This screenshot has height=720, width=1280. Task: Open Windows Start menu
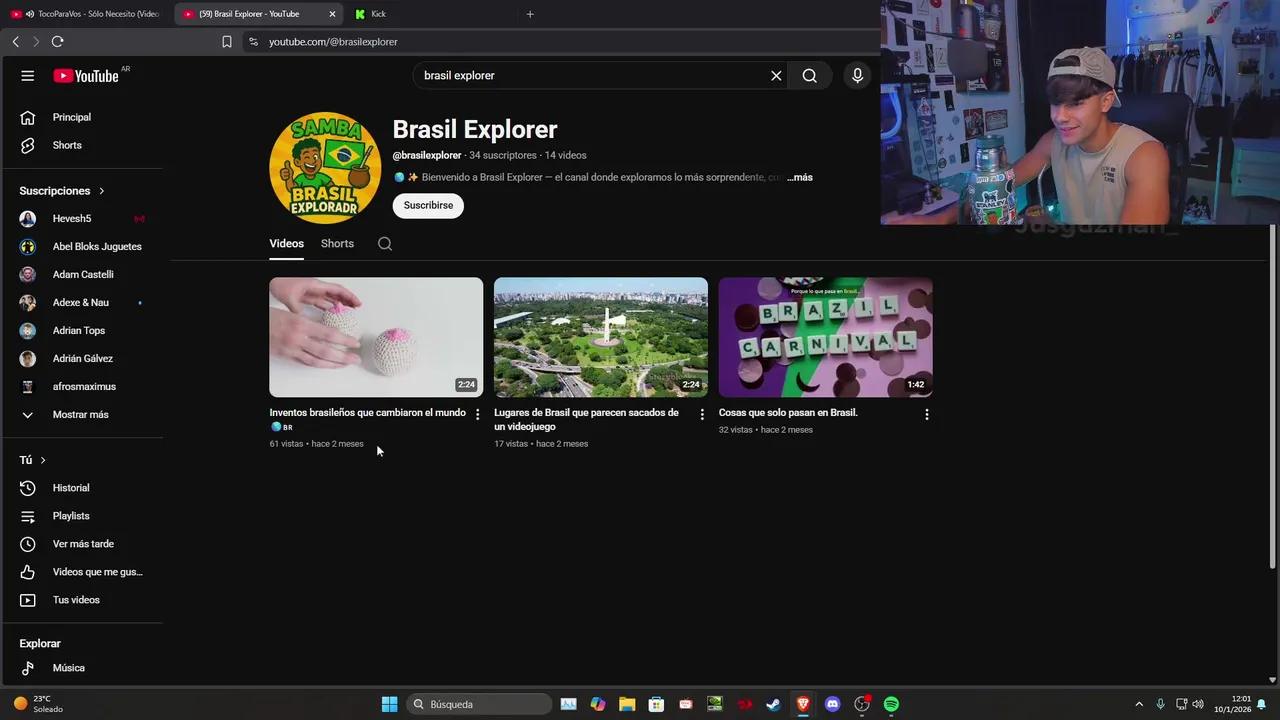coord(390,704)
